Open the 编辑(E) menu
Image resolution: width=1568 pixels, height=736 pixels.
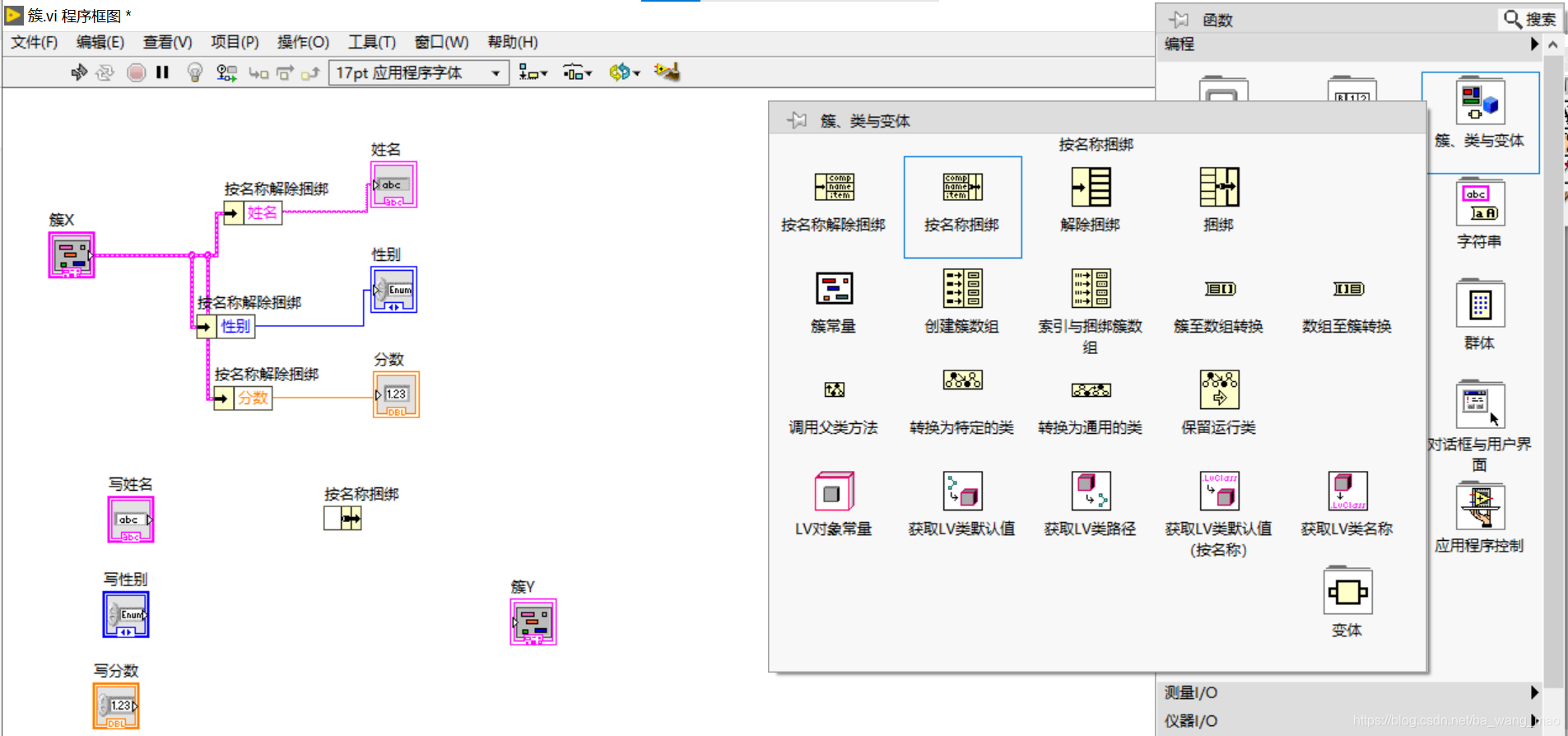tap(100, 42)
